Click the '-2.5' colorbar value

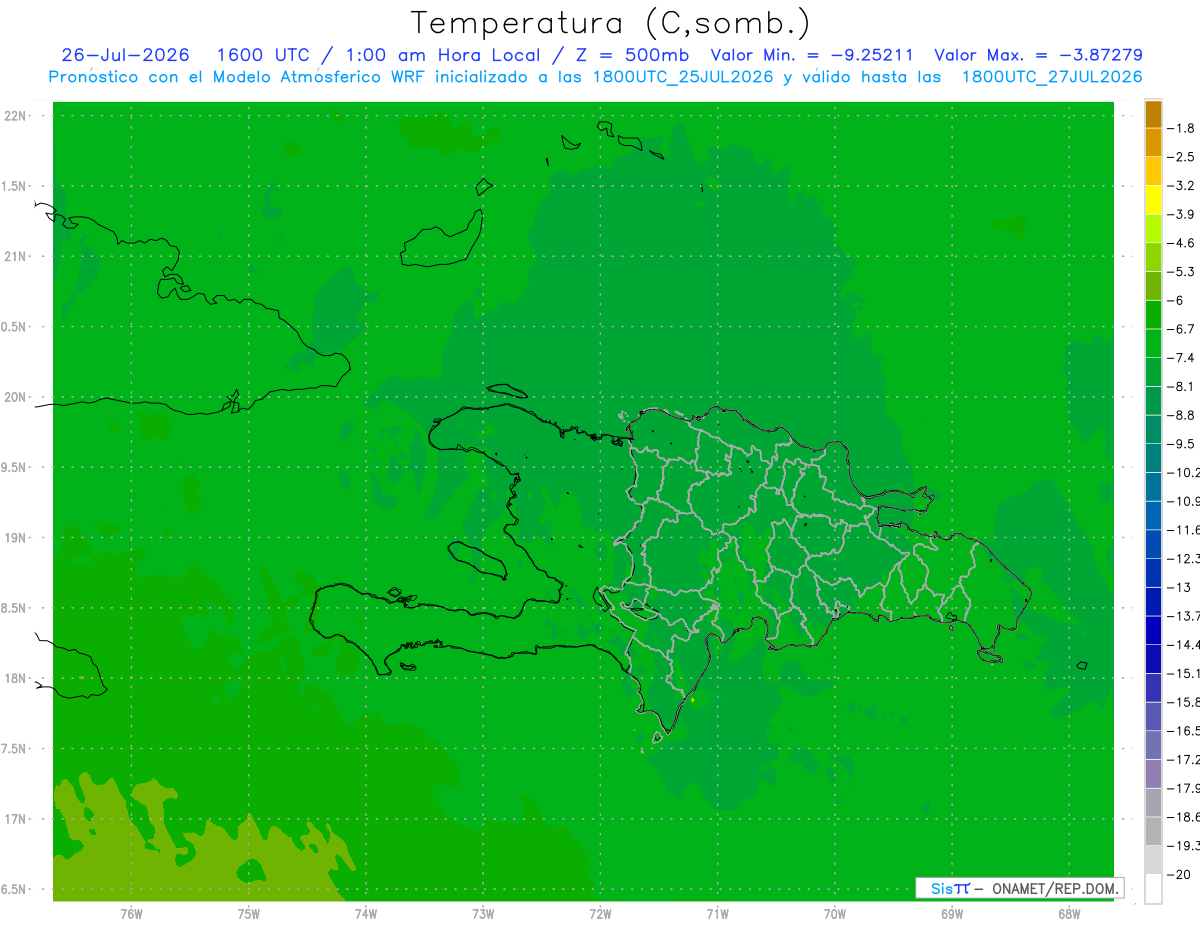[x=1180, y=157]
